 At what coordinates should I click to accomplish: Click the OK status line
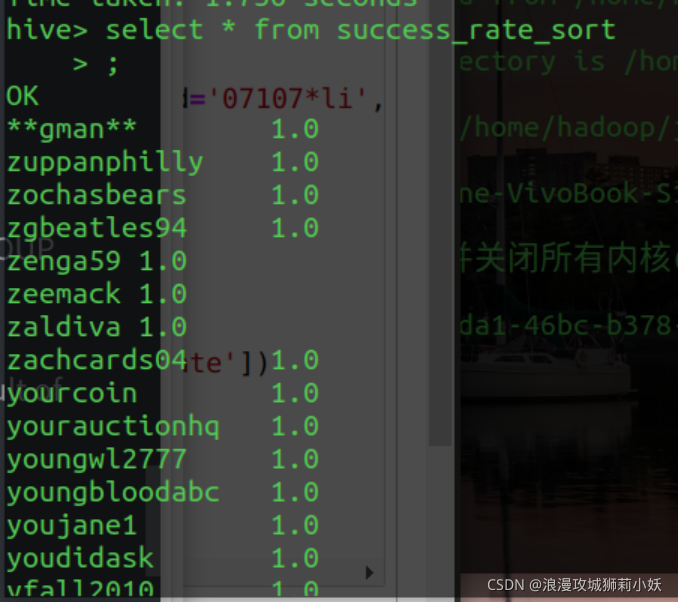pyautogui.click(x=22, y=96)
